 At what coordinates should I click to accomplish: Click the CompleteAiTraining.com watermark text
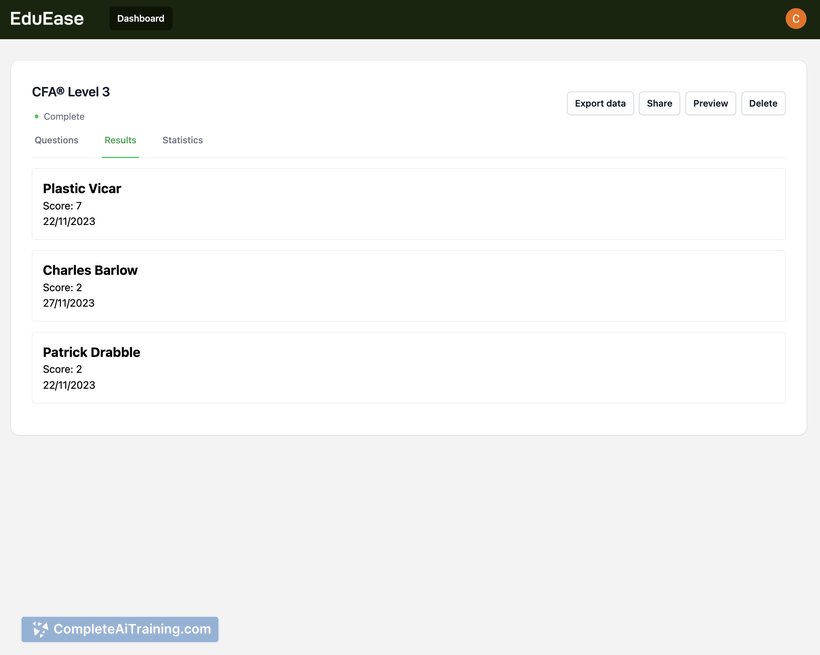[x=132, y=629]
